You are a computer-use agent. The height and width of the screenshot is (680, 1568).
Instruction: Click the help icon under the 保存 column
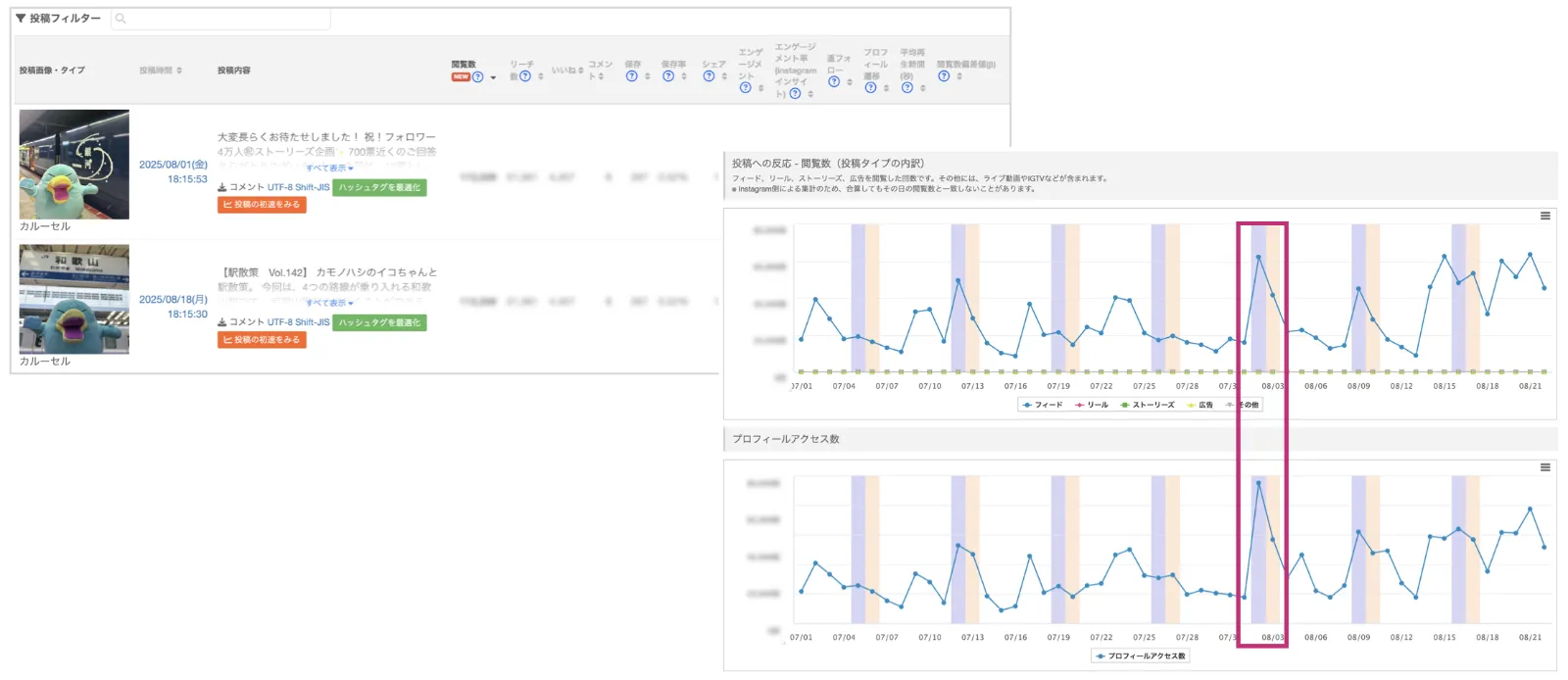pyautogui.click(x=632, y=76)
